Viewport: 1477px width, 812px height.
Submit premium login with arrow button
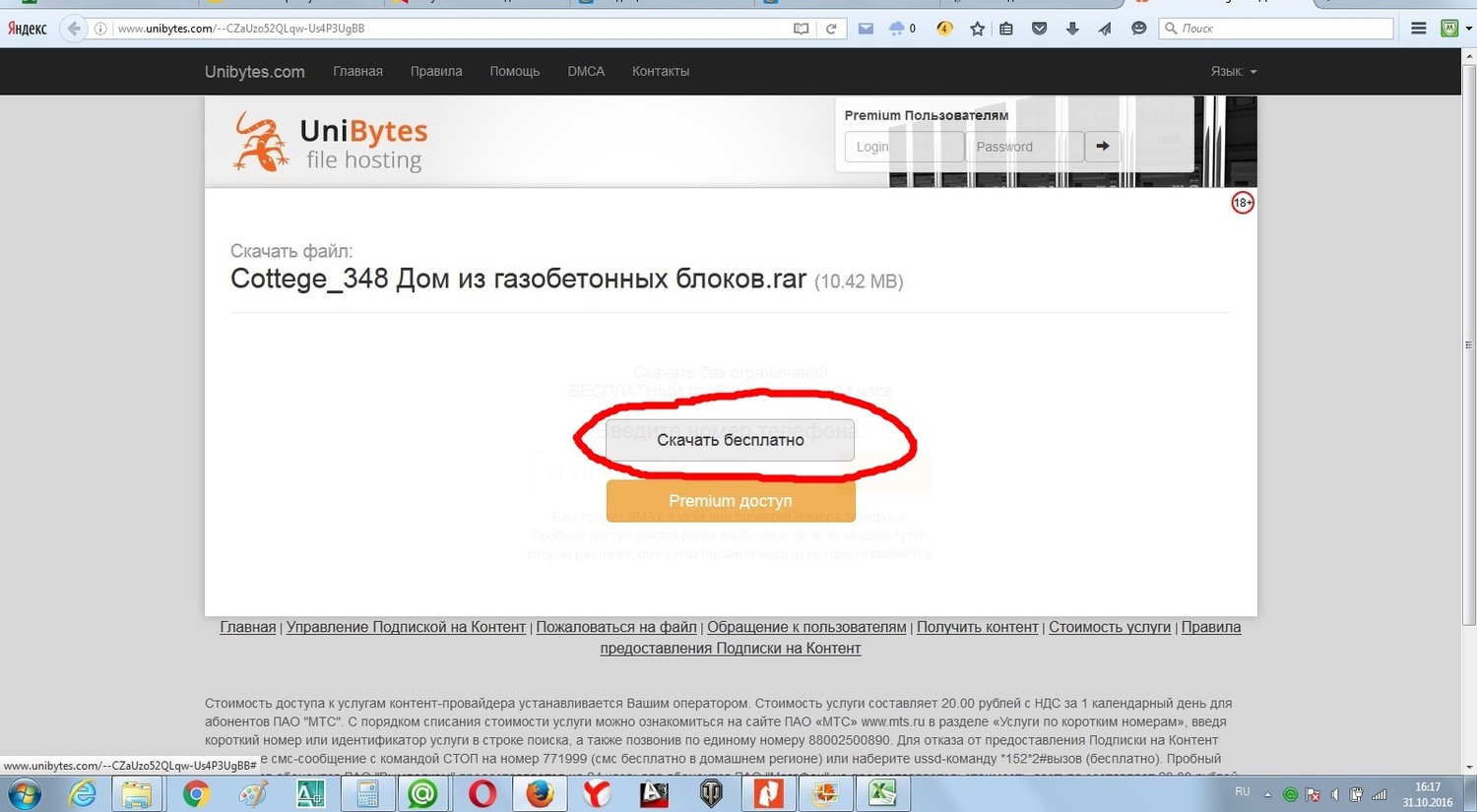pyautogui.click(x=1103, y=147)
